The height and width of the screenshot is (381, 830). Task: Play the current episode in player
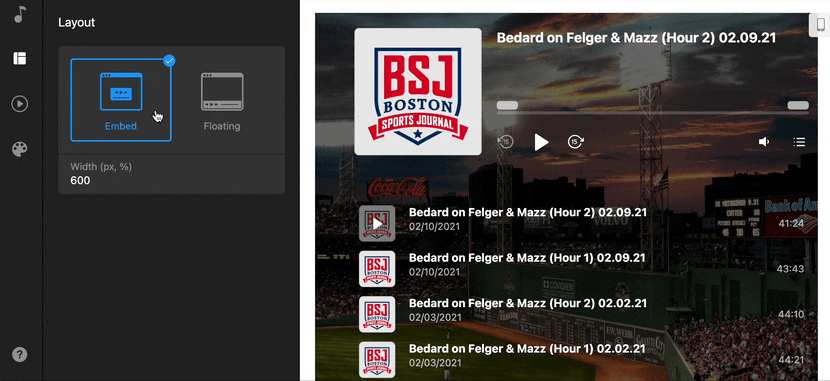click(541, 142)
